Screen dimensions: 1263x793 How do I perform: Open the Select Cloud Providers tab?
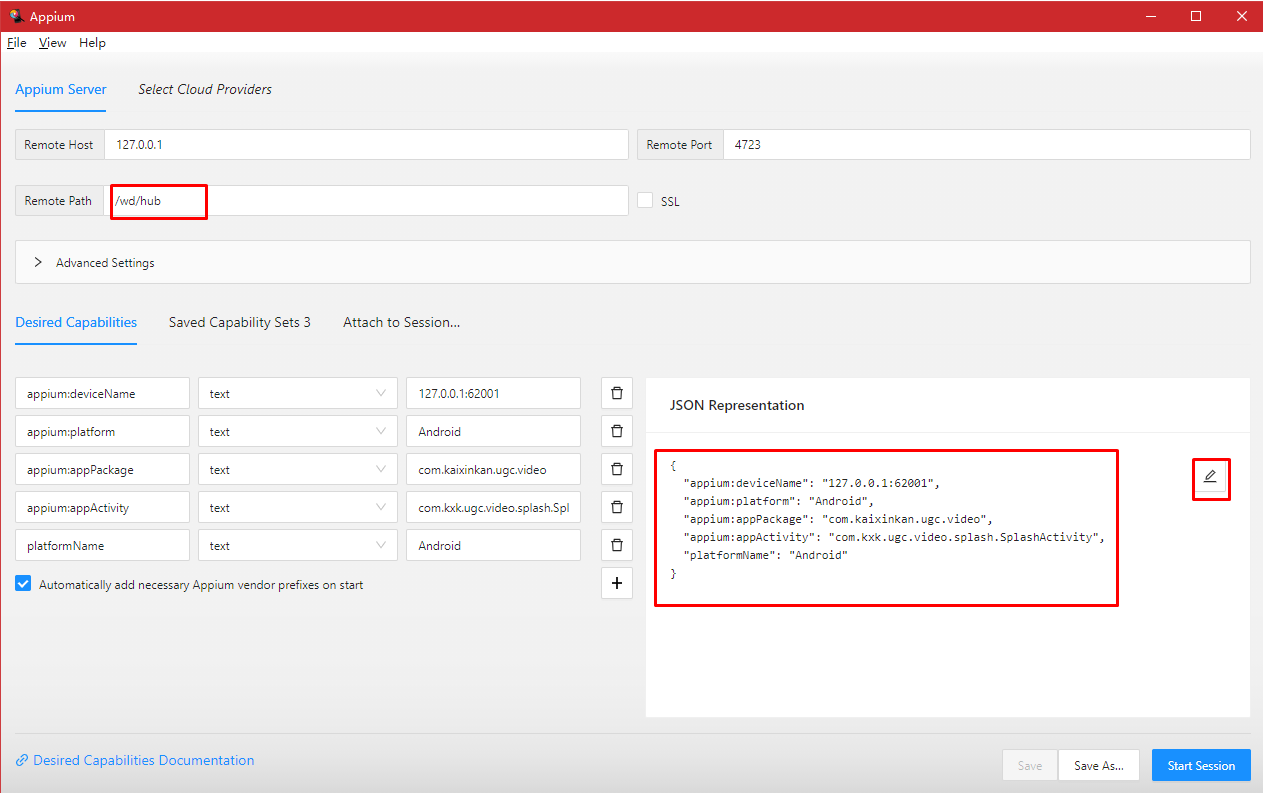point(205,89)
